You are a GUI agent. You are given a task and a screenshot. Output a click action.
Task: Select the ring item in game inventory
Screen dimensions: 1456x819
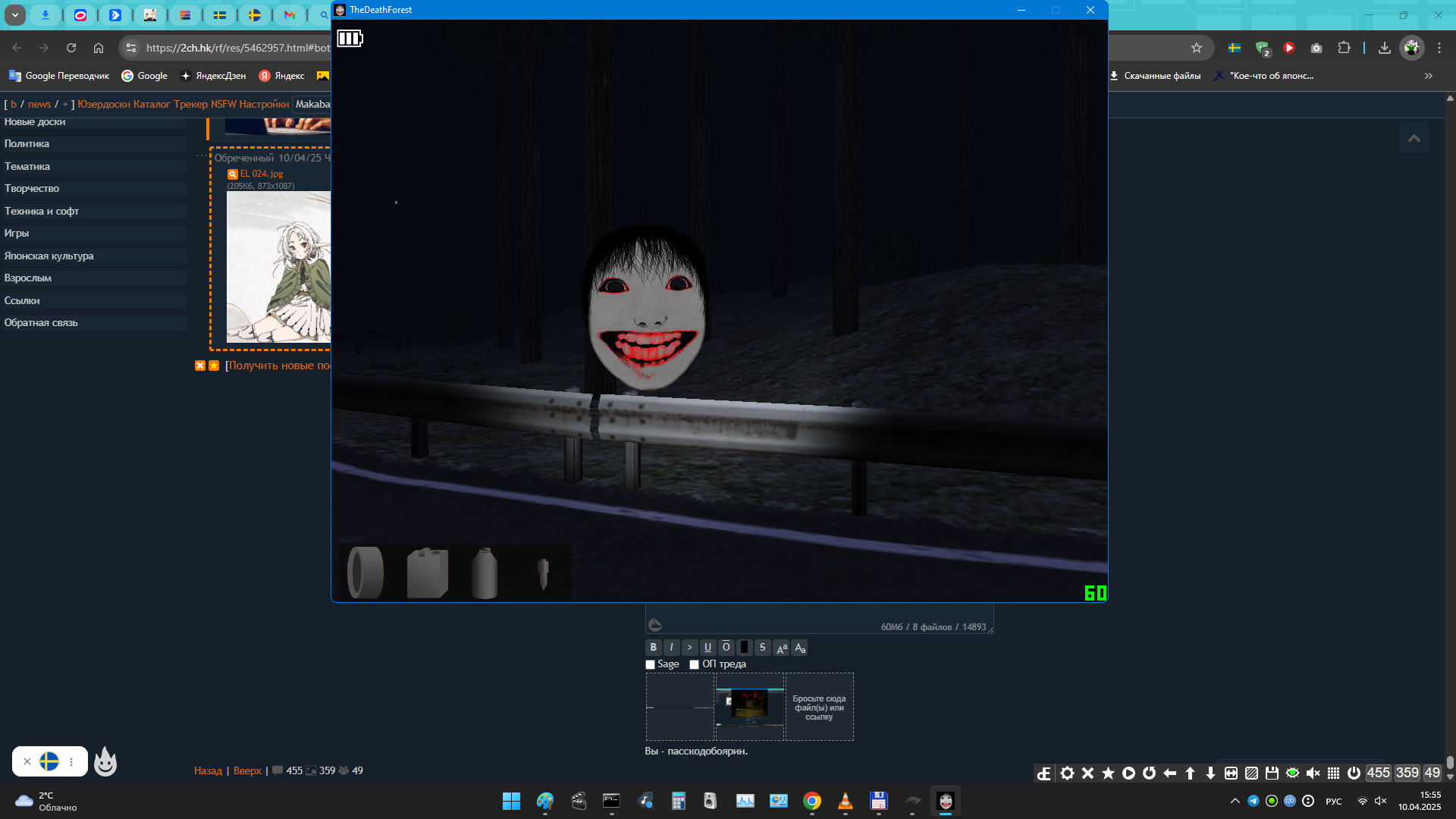[366, 573]
